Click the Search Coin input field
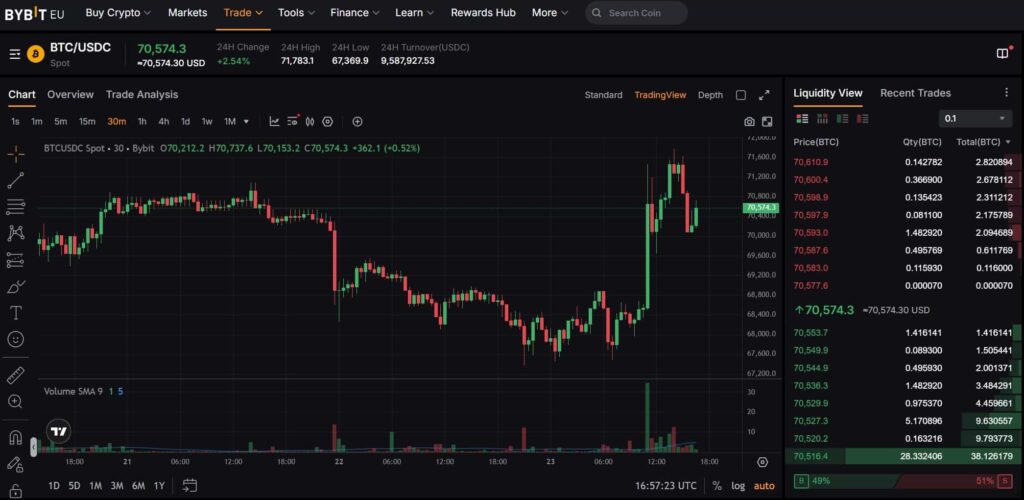Image resolution: width=1024 pixels, height=500 pixels. pyautogui.click(x=636, y=12)
